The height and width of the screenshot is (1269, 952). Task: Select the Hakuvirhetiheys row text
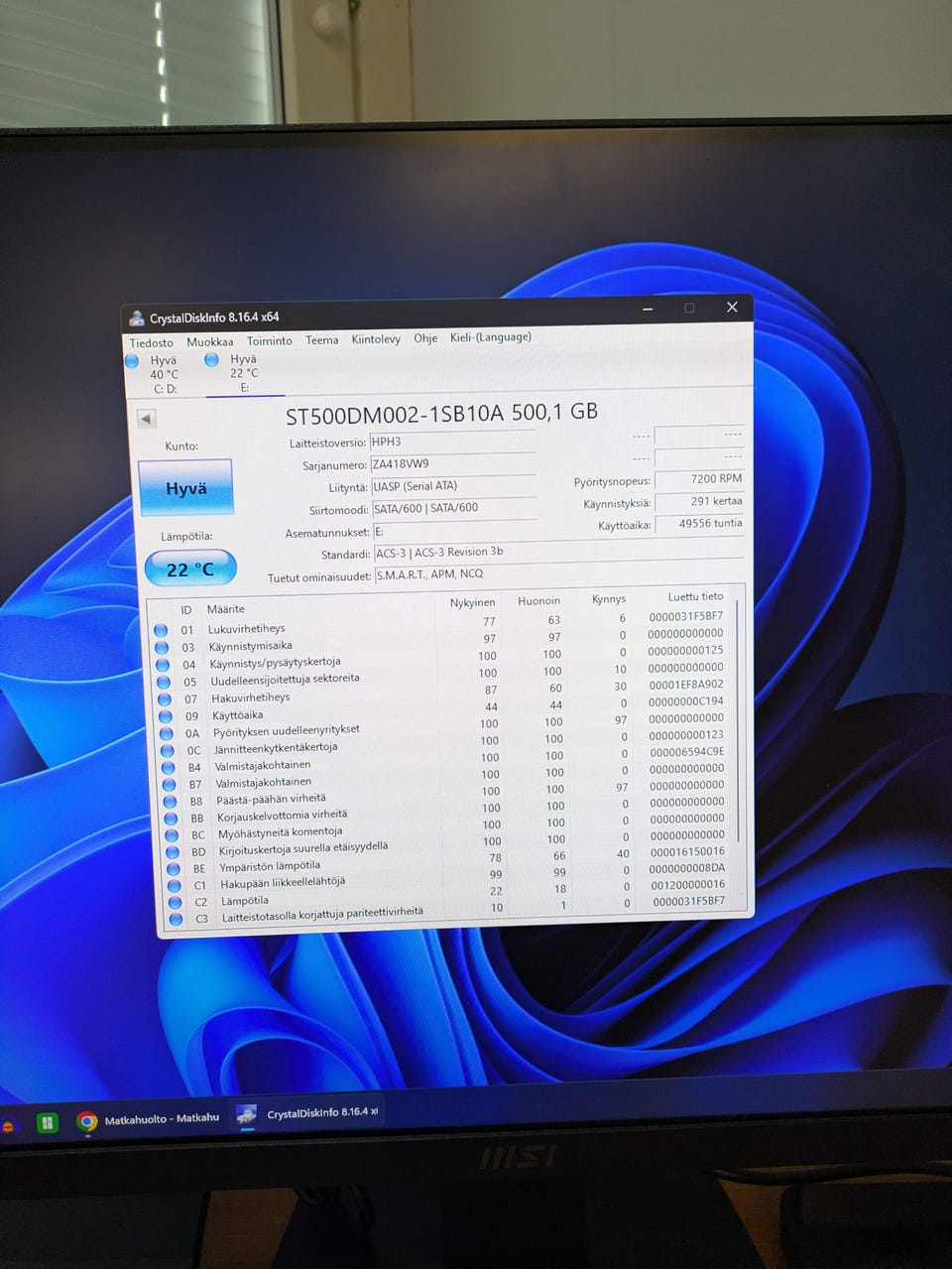tap(250, 698)
